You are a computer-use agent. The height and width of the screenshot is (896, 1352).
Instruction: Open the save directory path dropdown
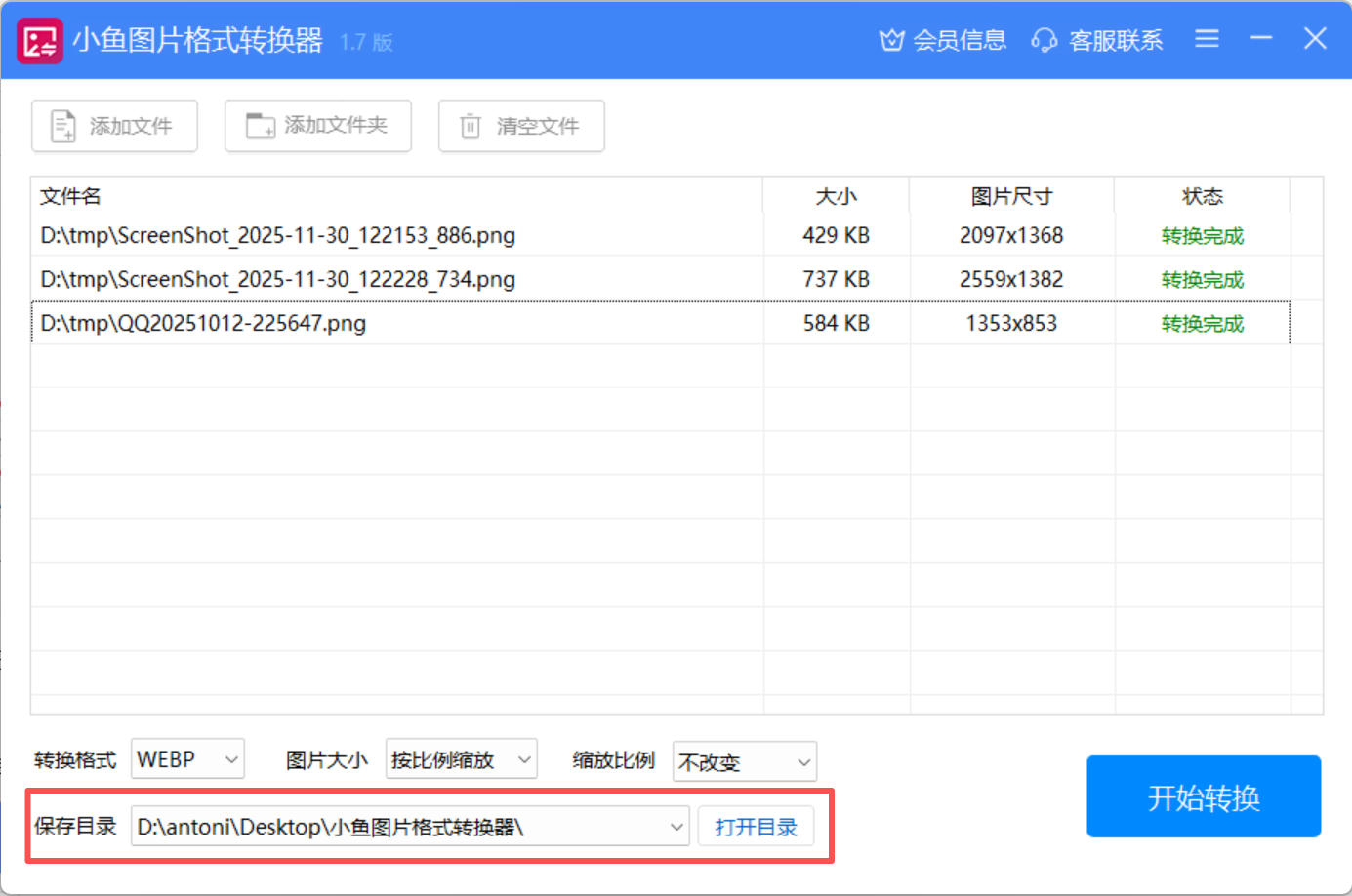[676, 827]
